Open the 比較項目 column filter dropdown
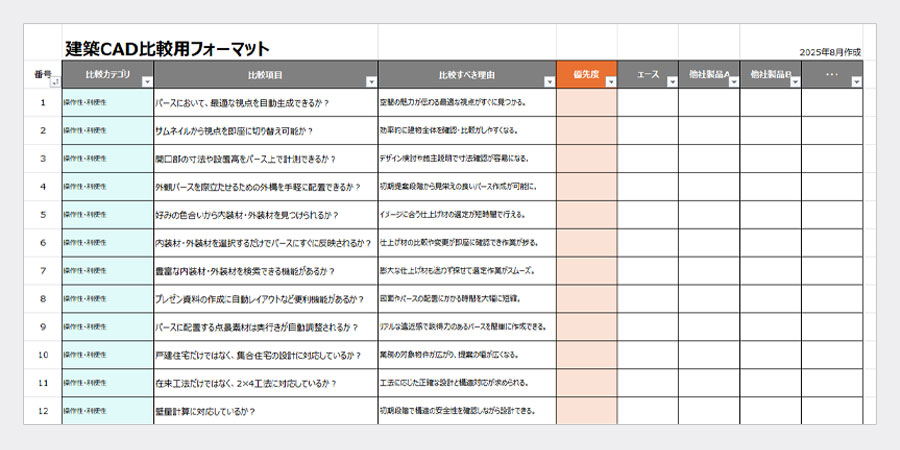The width and height of the screenshot is (900, 450). tap(372, 82)
